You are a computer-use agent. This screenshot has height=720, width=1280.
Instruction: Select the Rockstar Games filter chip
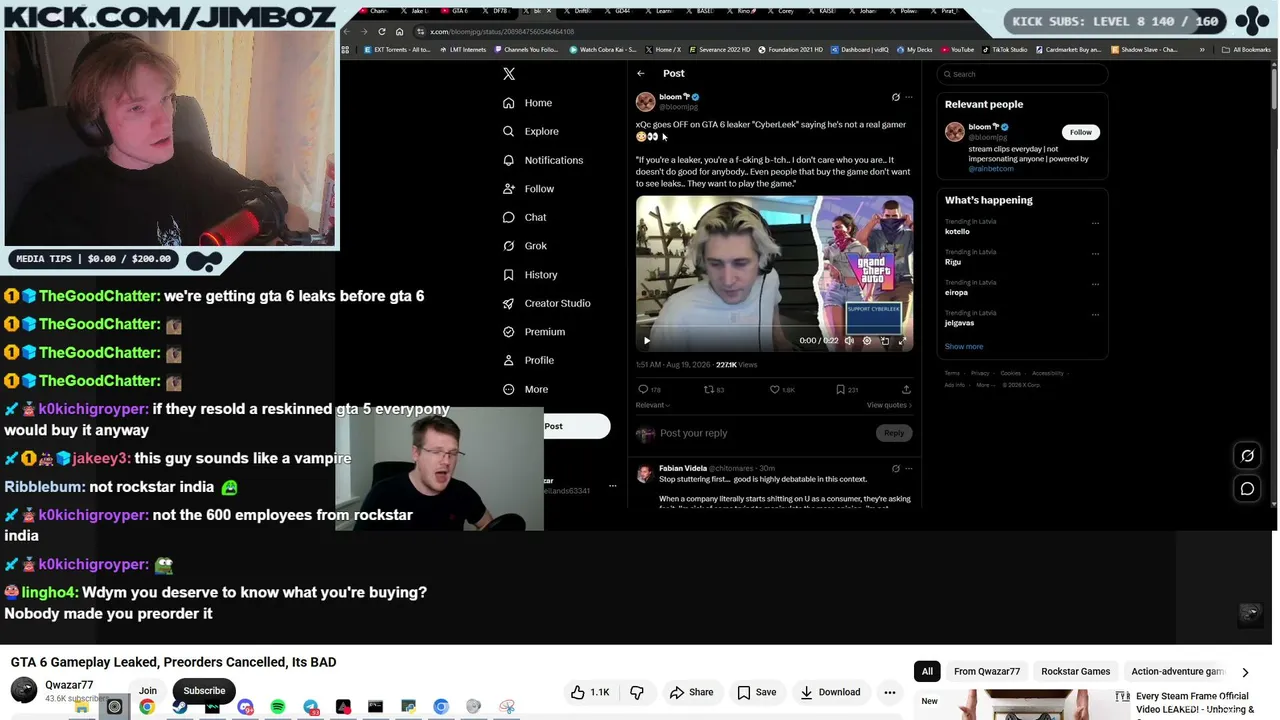(x=1076, y=672)
